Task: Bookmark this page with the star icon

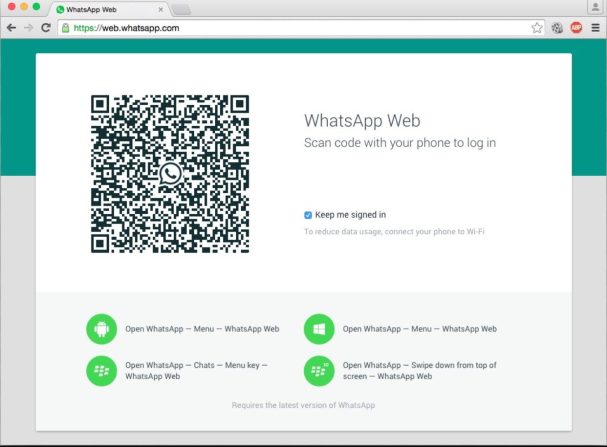Action: point(537,28)
